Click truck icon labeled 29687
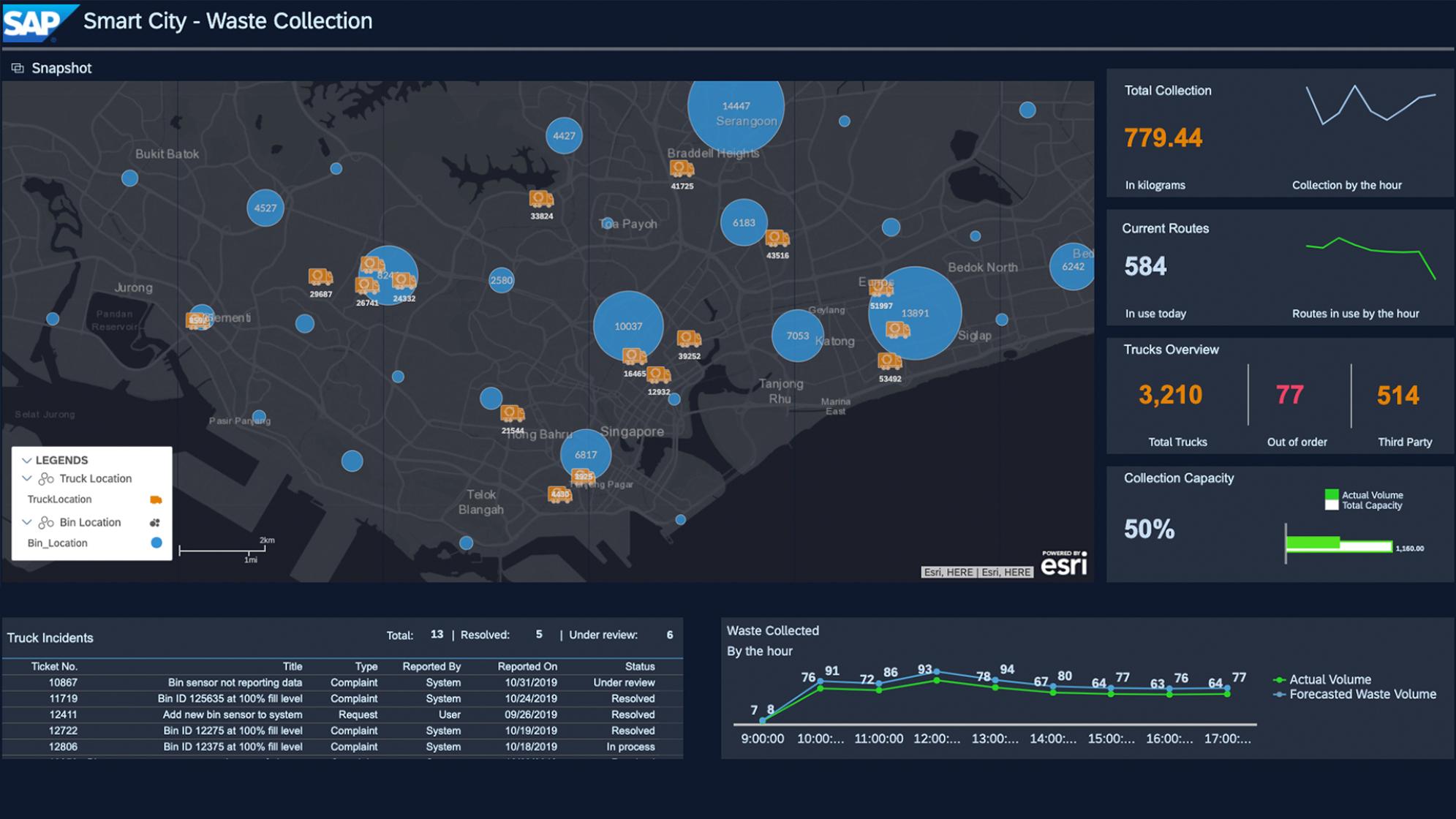The height and width of the screenshot is (819, 1456). point(320,277)
